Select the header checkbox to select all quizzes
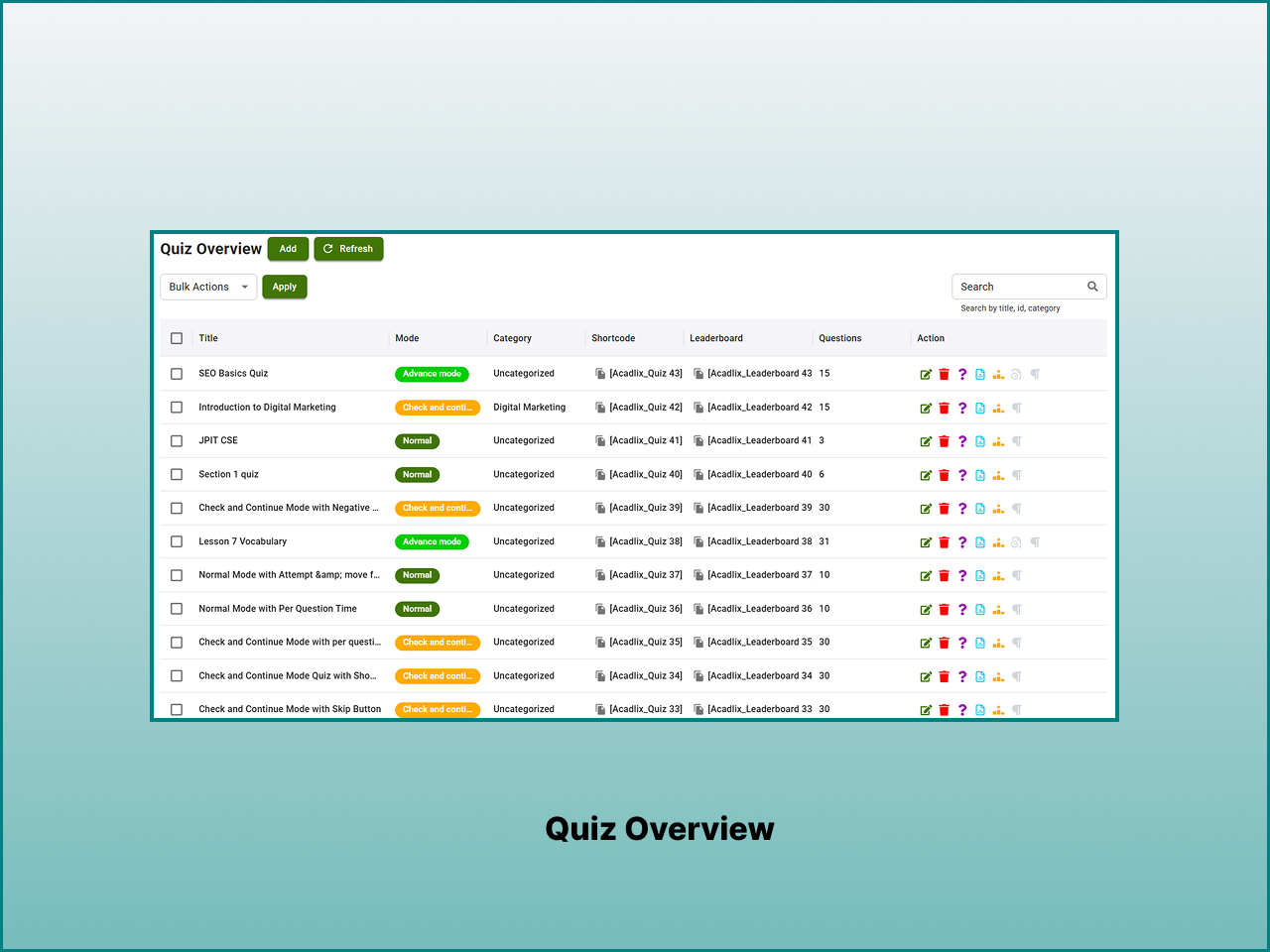 [x=177, y=338]
